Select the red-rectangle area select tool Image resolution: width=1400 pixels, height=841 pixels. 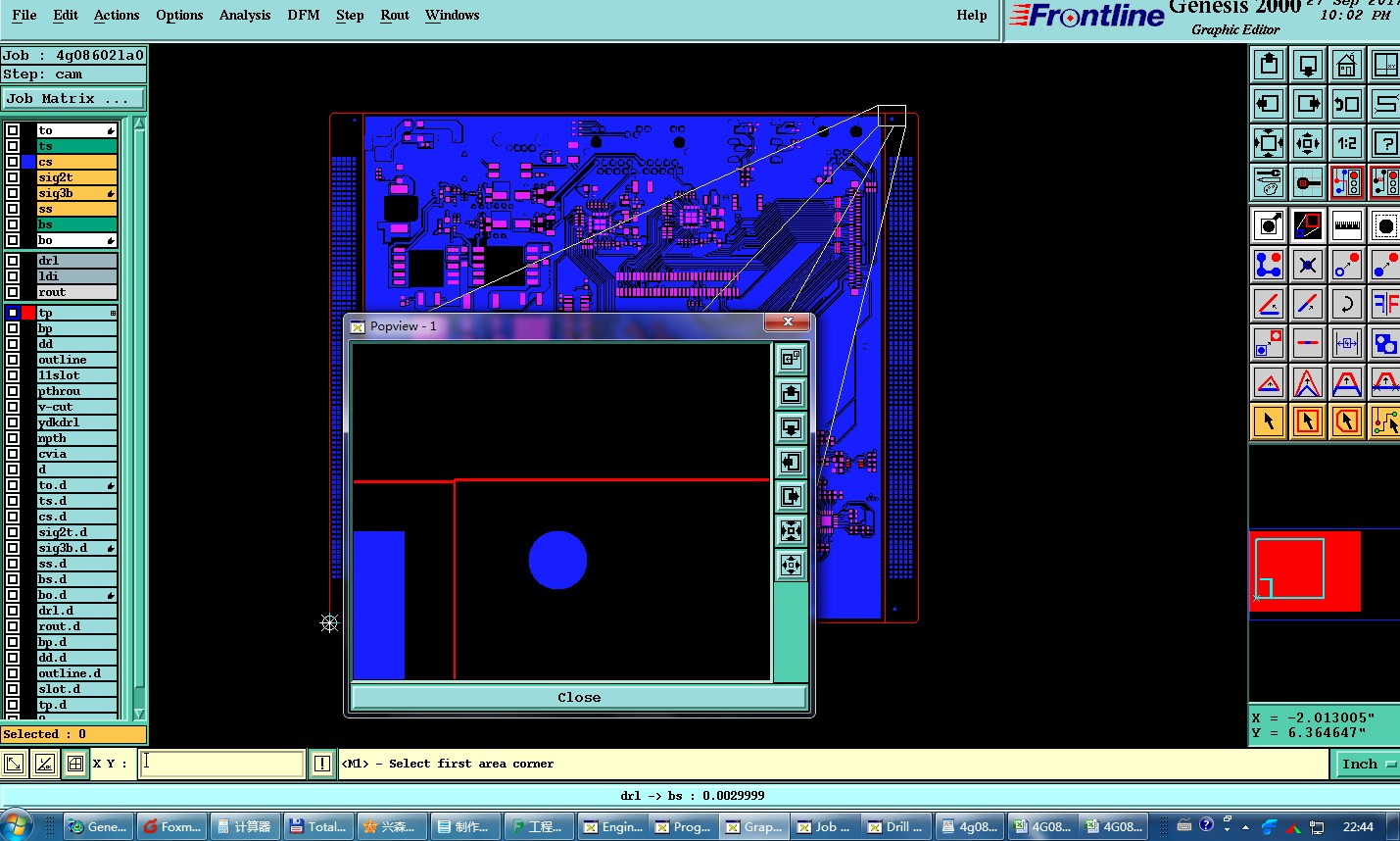coord(1308,421)
